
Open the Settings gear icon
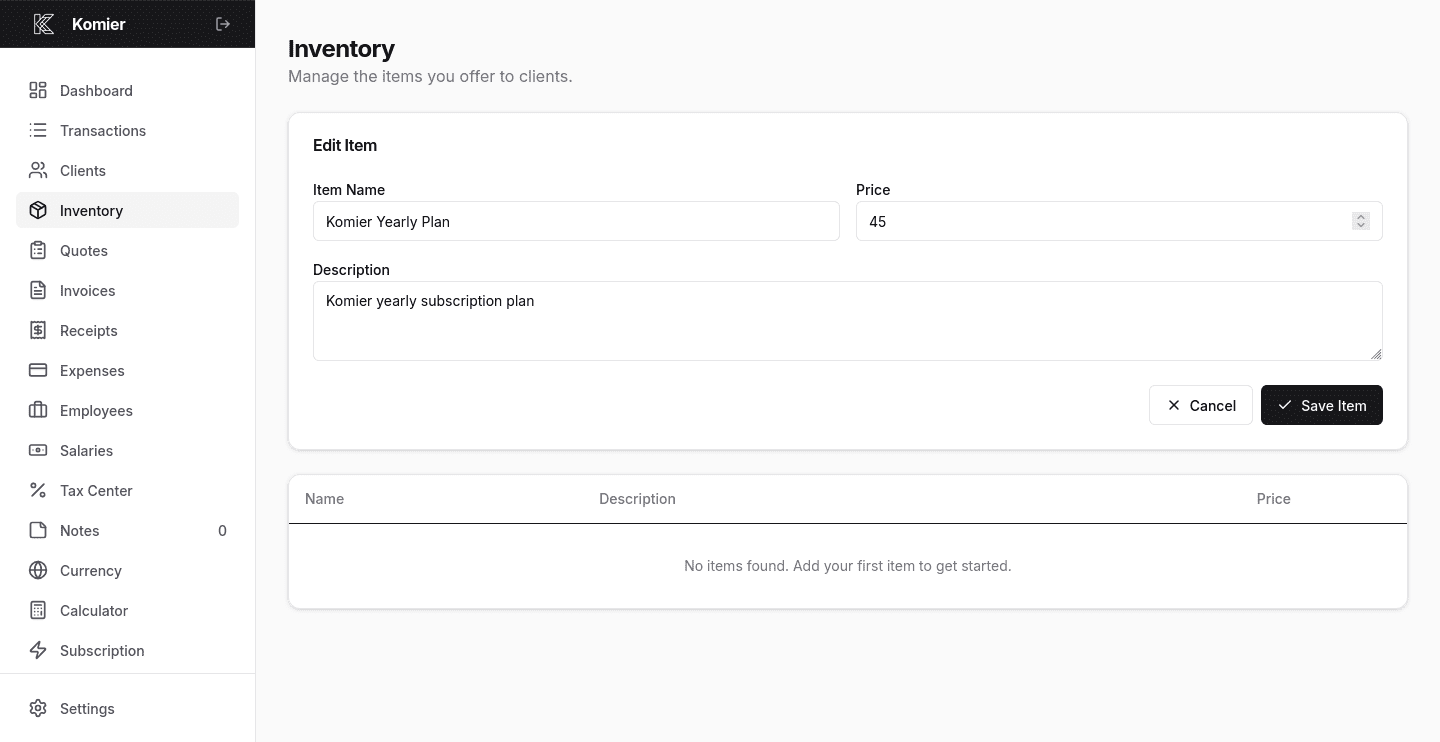(x=38, y=708)
